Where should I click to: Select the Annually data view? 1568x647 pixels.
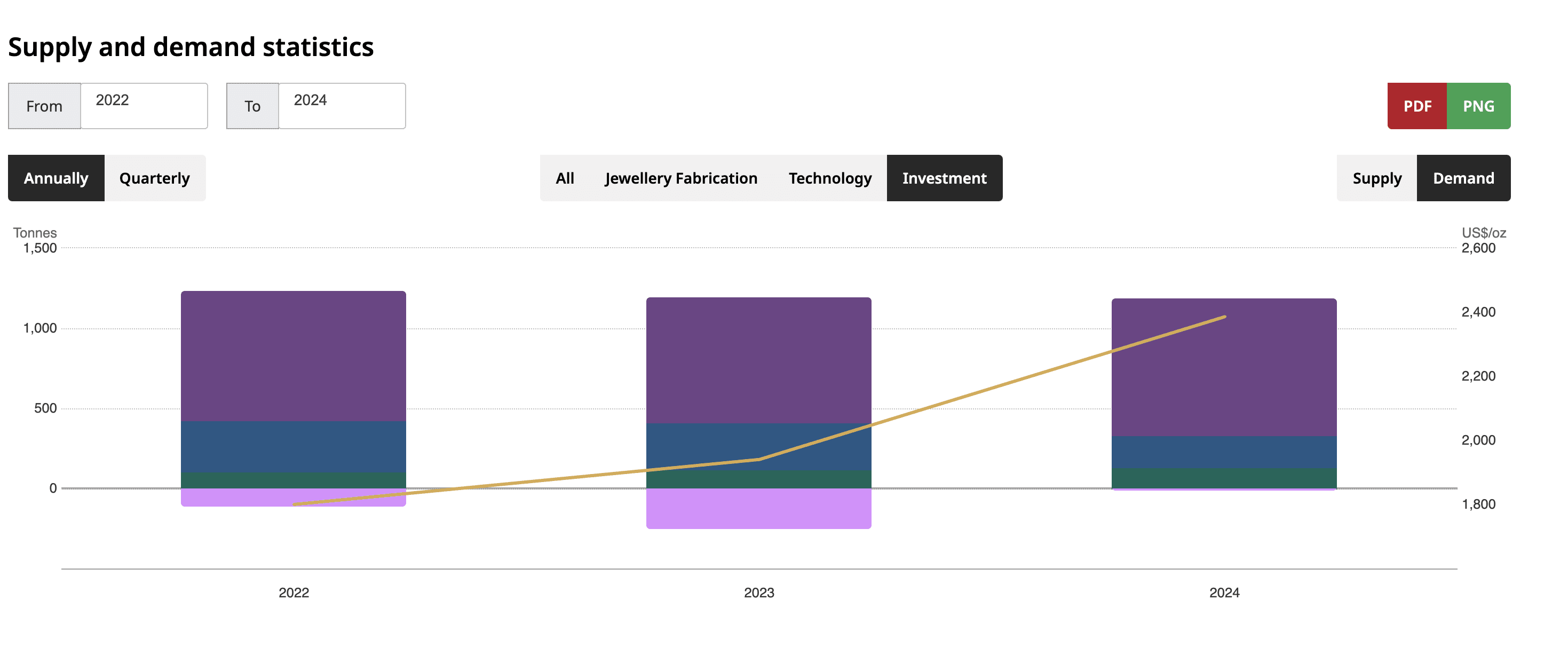56,178
